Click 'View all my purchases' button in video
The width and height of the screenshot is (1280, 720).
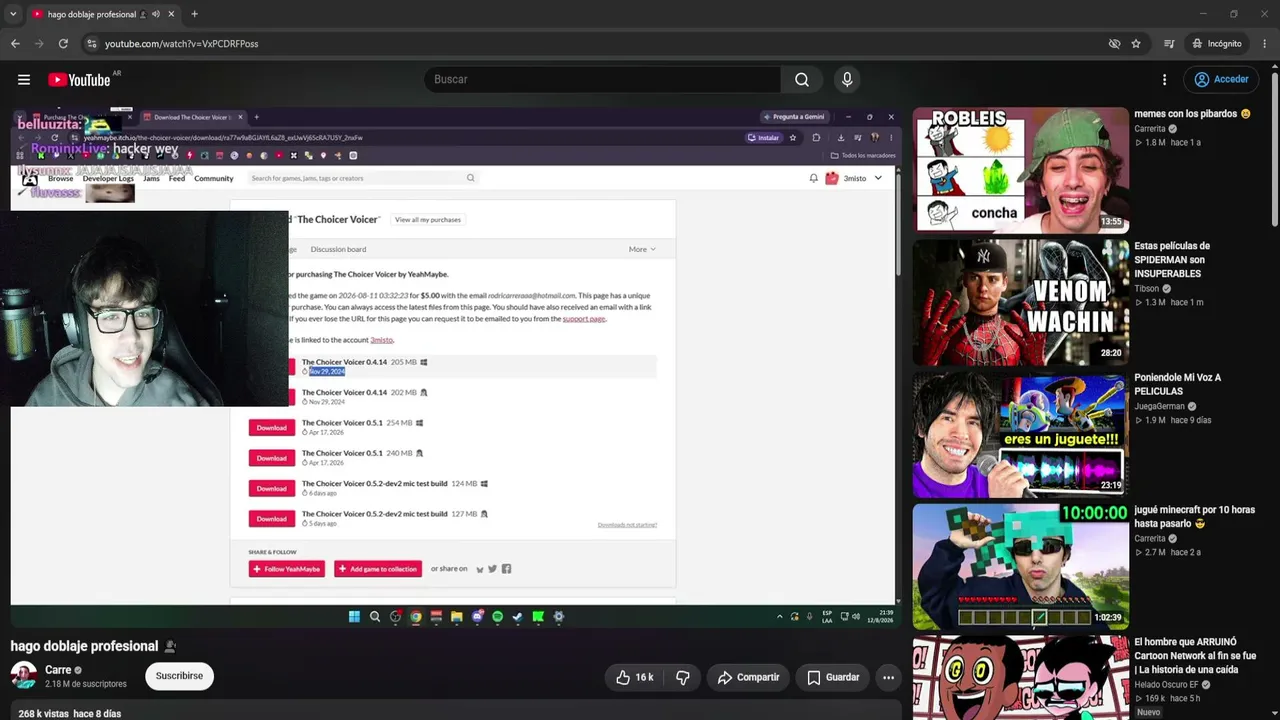coord(428,220)
